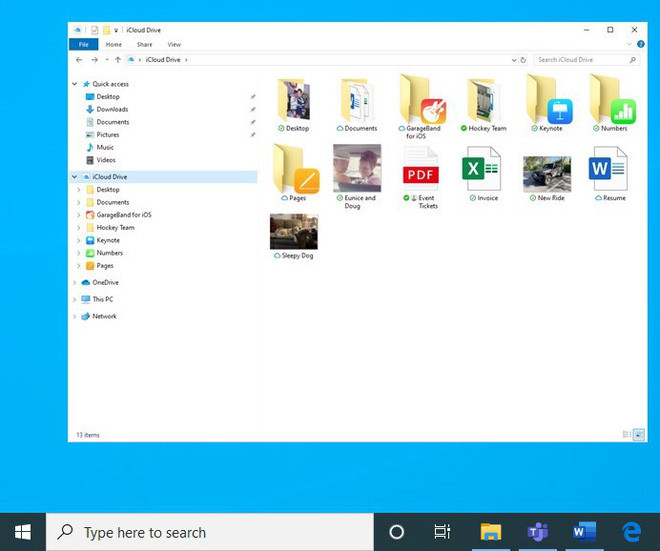Viewport: 660px width, 551px height.
Task: Click the Edge browser taskbar icon
Action: pos(632,532)
